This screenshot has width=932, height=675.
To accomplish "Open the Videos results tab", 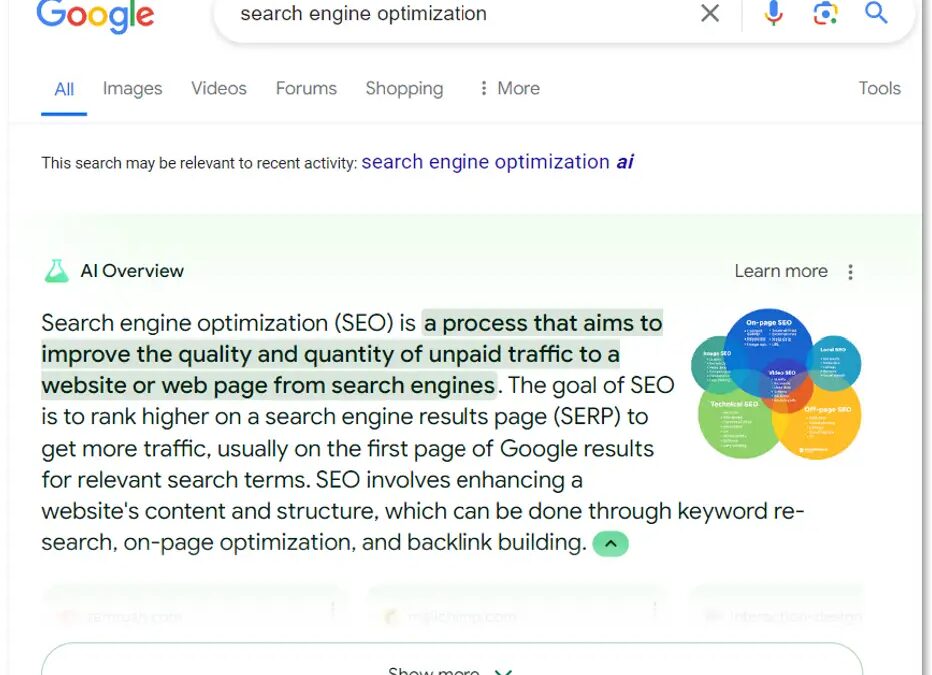I will click(x=218, y=89).
